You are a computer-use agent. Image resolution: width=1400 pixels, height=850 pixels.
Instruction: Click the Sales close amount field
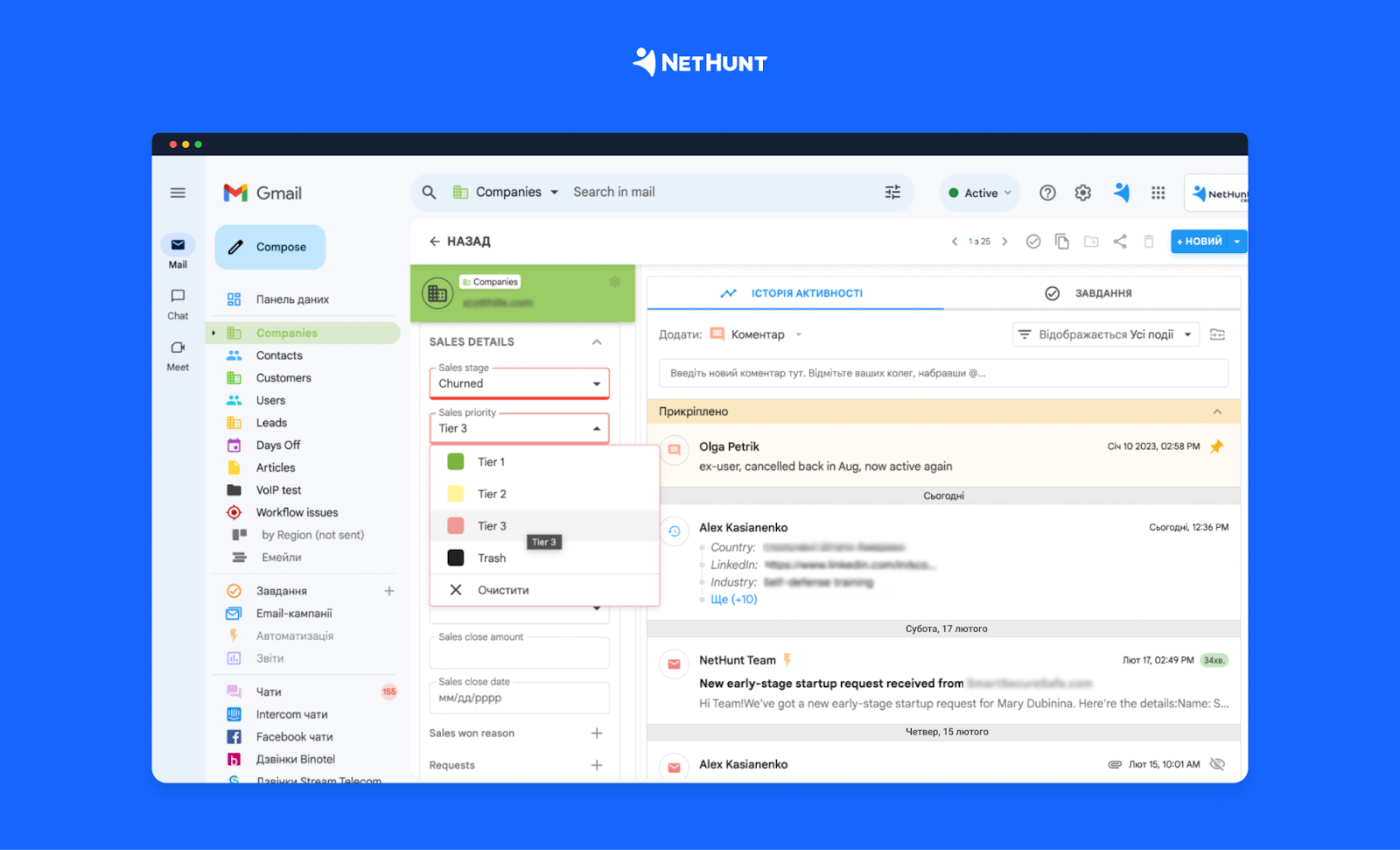tap(519, 652)
